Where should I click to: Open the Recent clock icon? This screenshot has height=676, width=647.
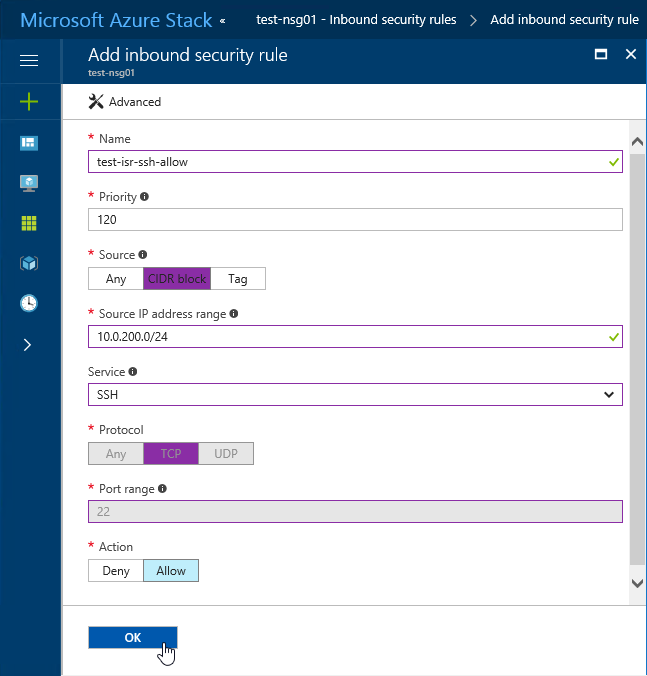[x=29, y=303]
